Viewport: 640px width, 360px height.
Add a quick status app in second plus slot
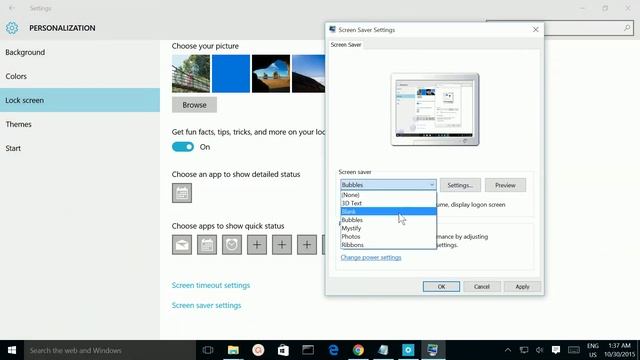tap(282, 245)
